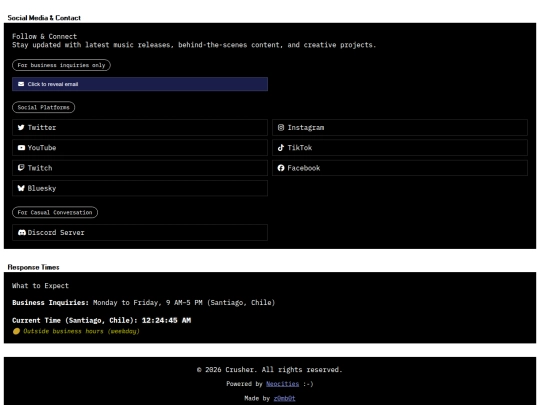540x405 pixels.
Task: Open the TikTok profile link
Action: click(x=400, y=148)
